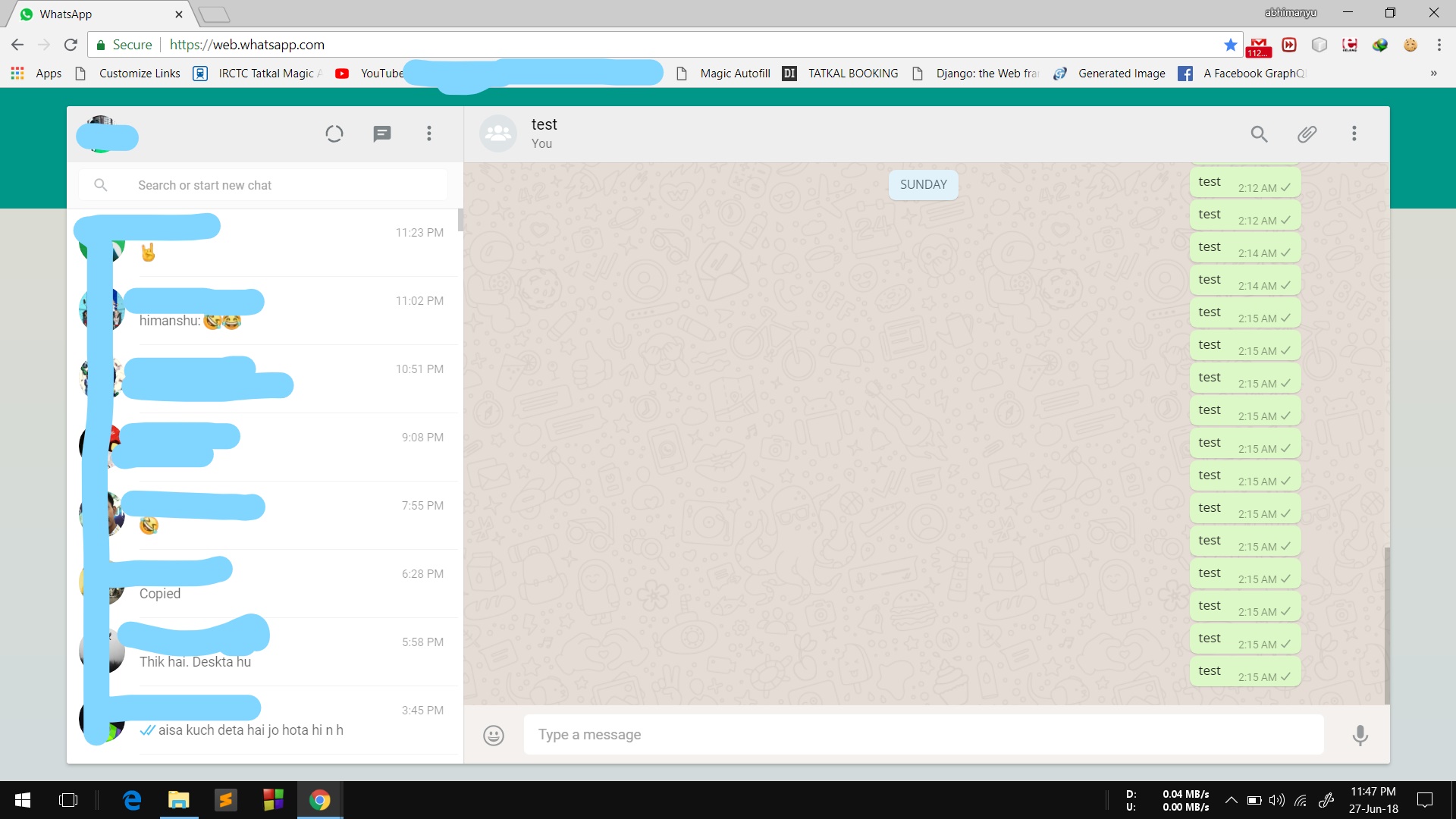This screenshot has width=1456, height=819.
Task: Click the WhatsApp search in chat icon
Action: pyautogui.click(x=1259, y=133)
